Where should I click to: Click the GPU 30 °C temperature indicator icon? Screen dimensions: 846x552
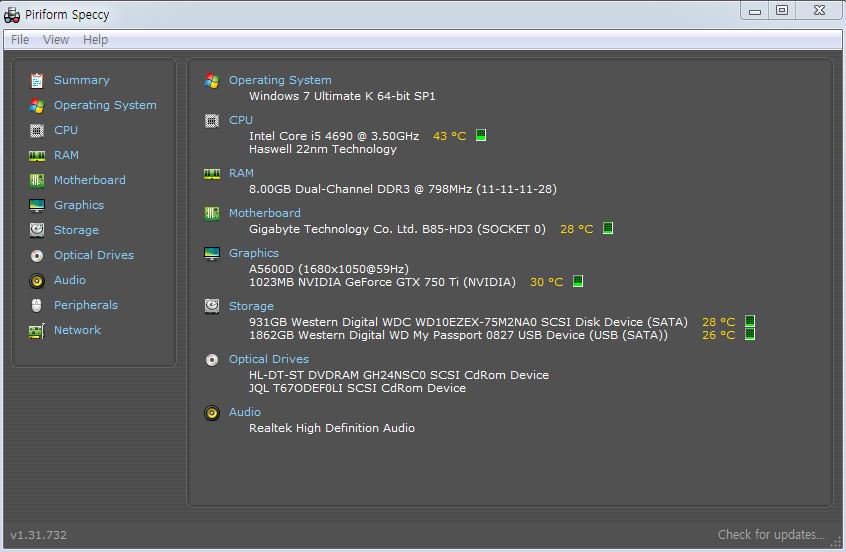[577, 281]
